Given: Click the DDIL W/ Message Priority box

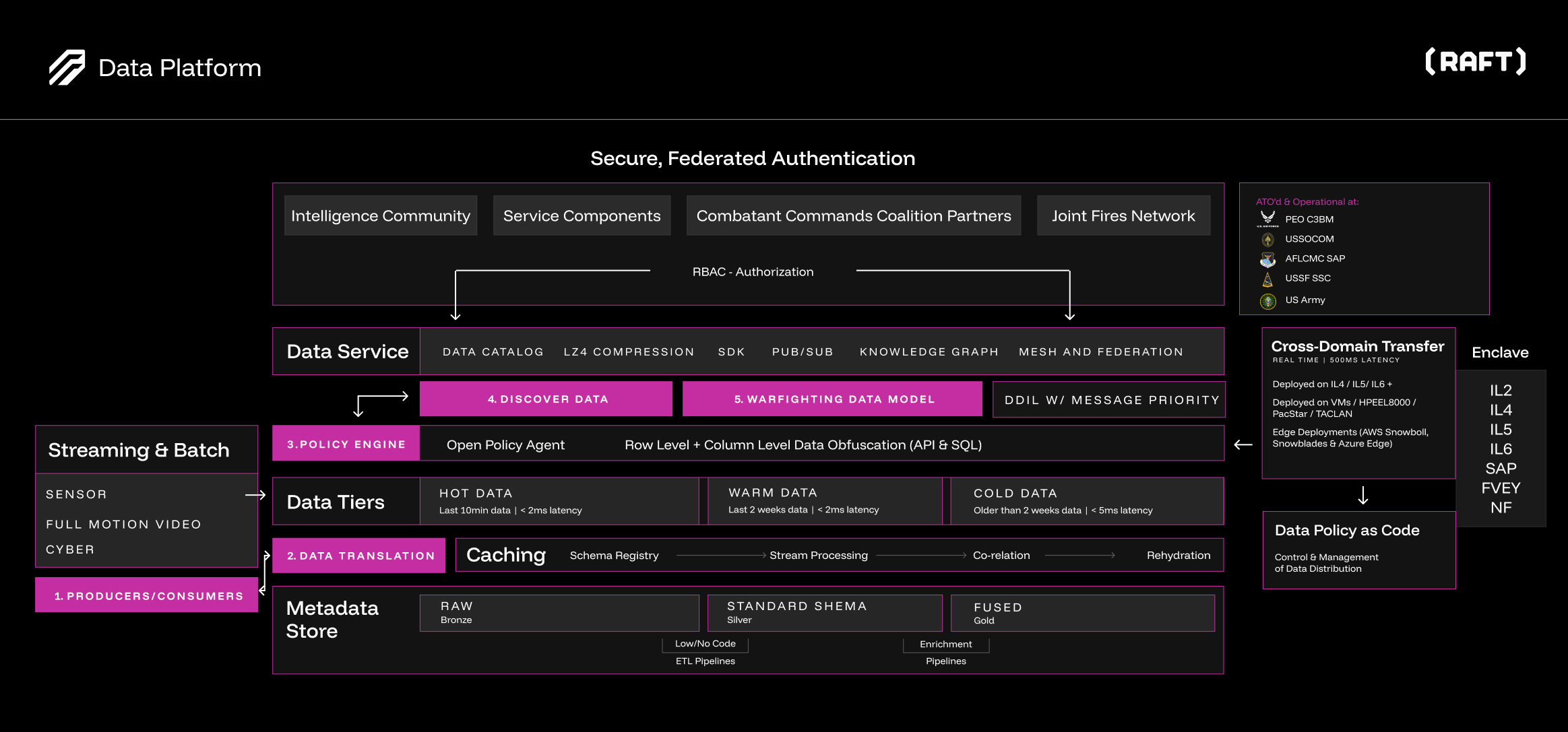Looking at the screenshot, I should (x=1108, y=400).
